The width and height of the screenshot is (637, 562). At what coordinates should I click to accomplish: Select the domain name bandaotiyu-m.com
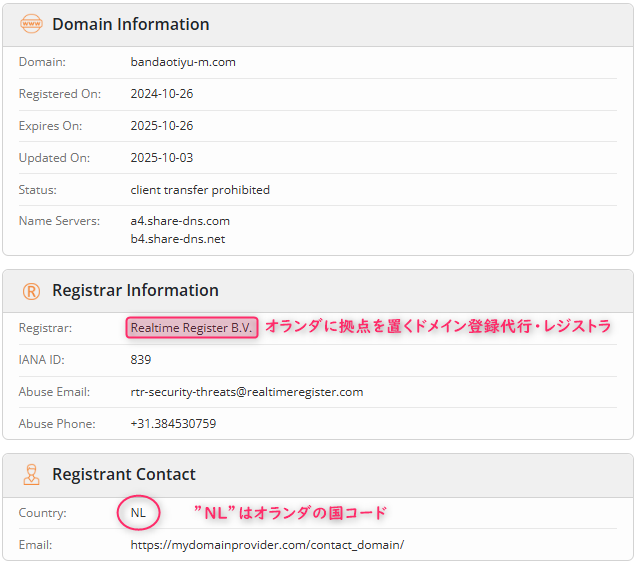coord(183,62)
